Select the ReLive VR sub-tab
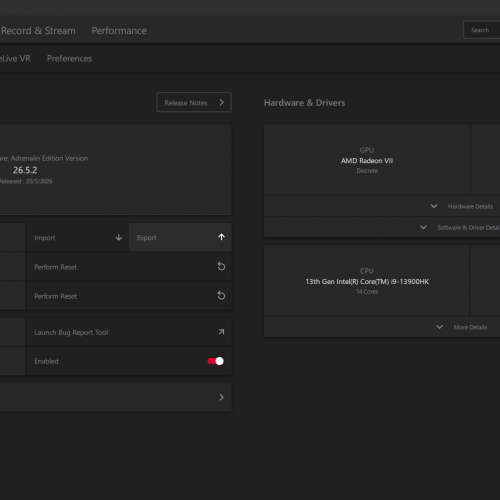500x500 pixels. 15,59
